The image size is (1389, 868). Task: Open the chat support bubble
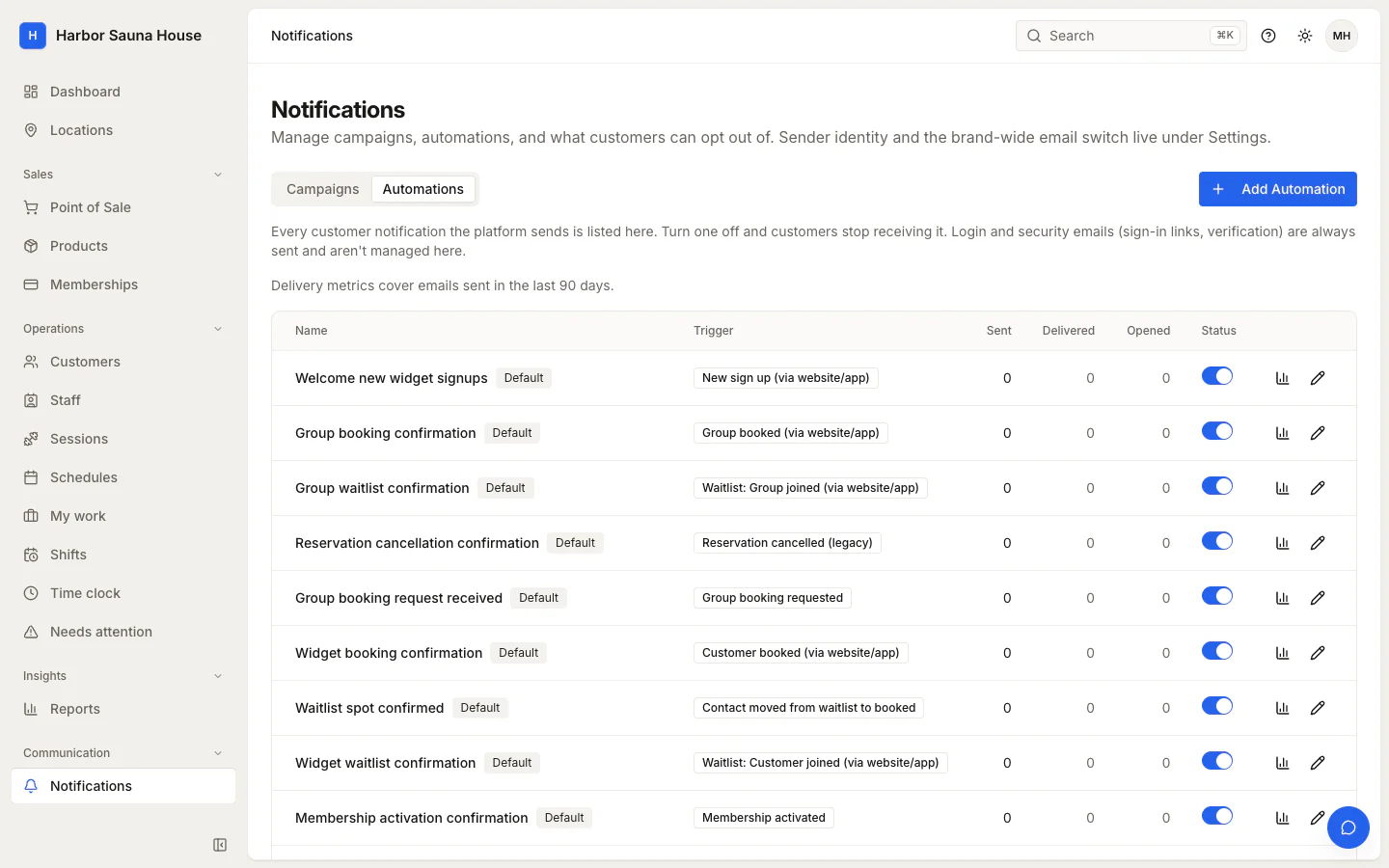1348,827
